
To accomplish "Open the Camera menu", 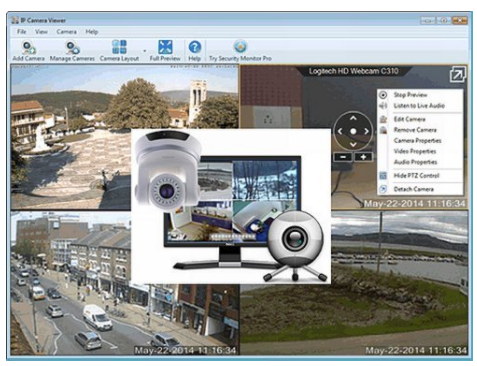I will pos(67,32).
